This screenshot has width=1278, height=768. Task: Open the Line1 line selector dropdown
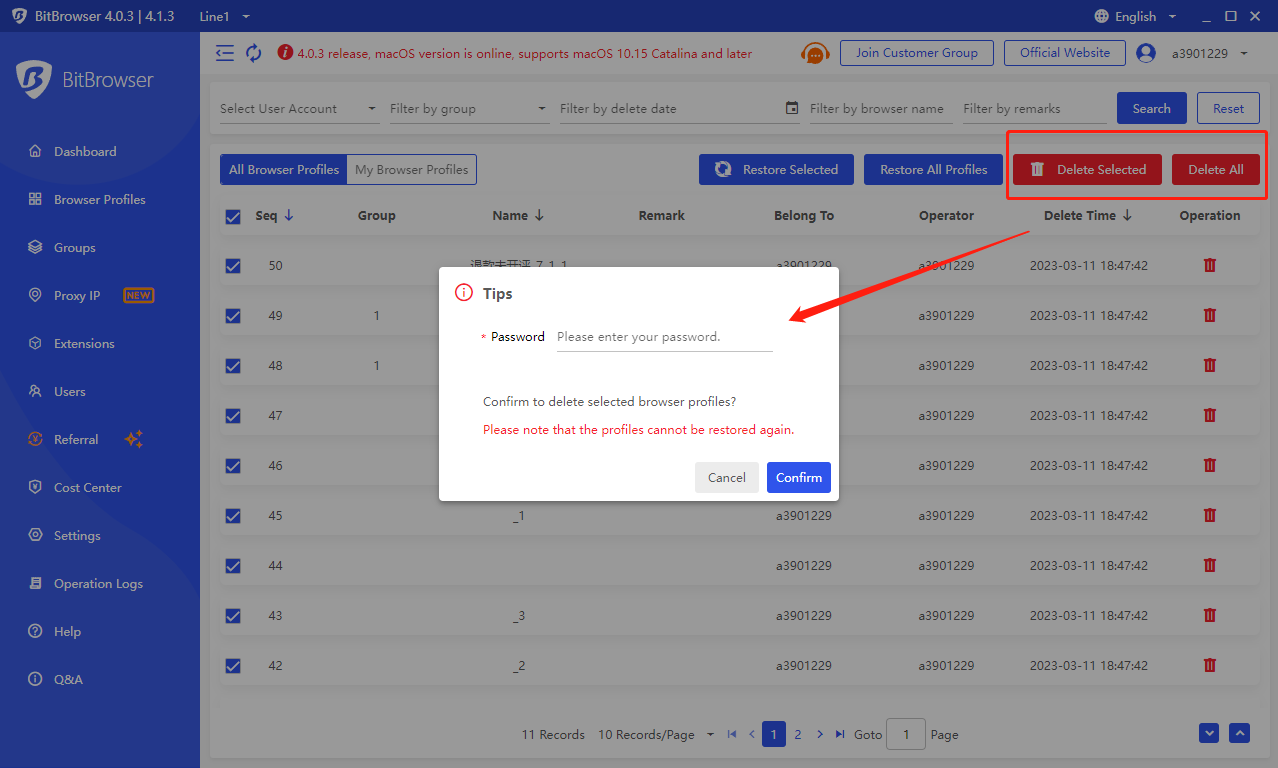(225, 16)
